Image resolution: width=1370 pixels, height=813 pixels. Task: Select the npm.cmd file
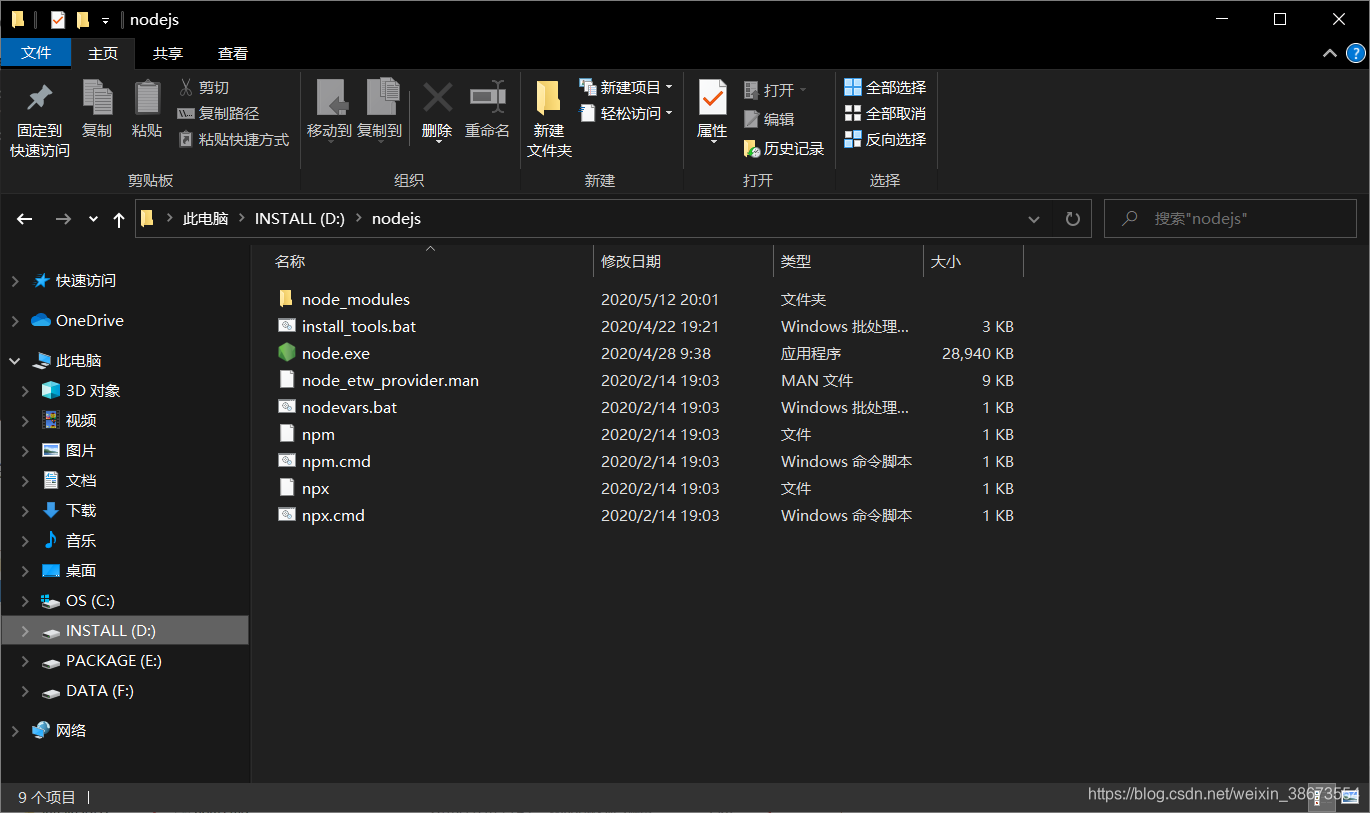(x=336, y=461)
